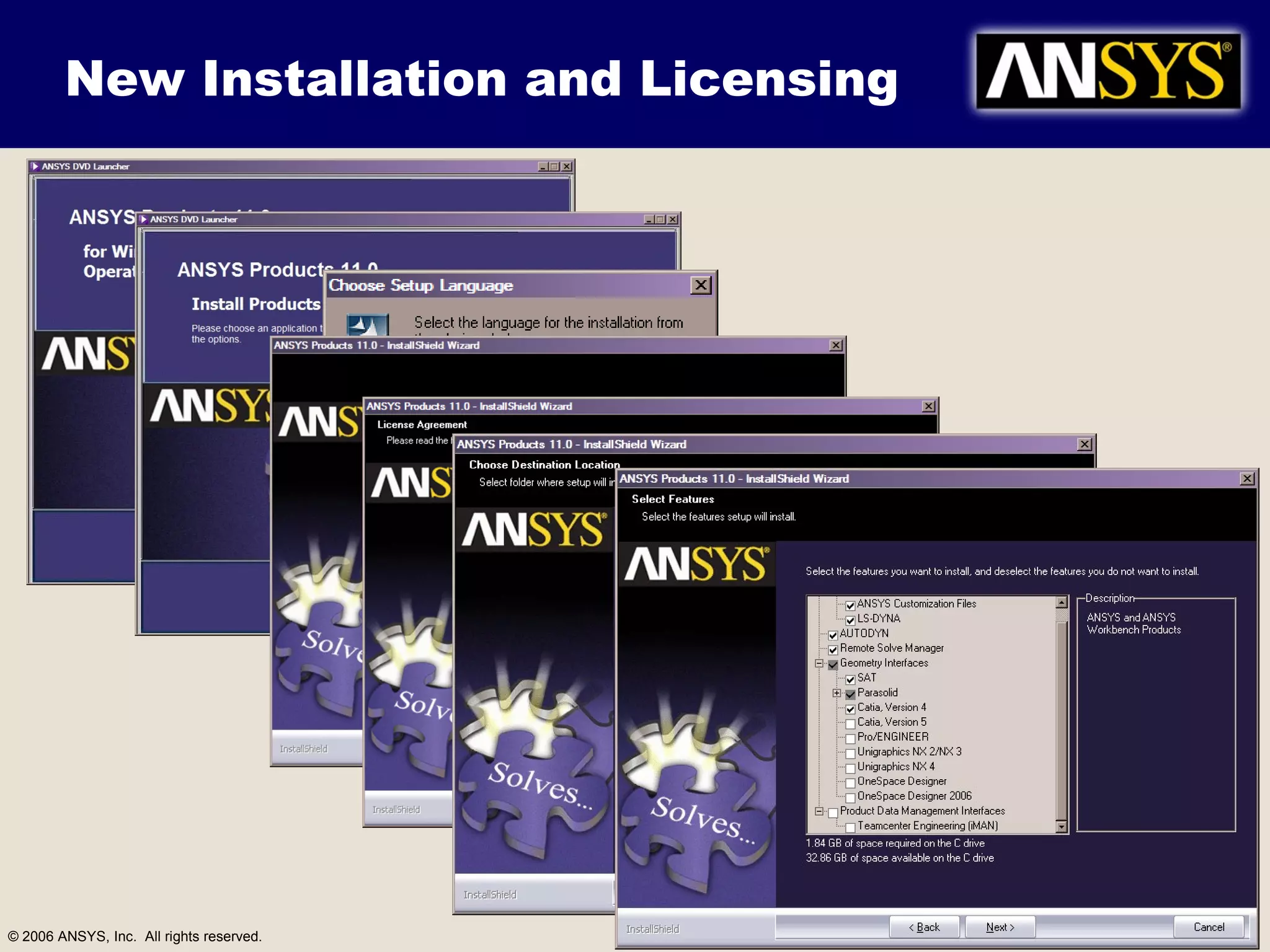This screenshot has width=1270, height=952.
Task: Check the Pro/ENGINEER checkbox
Action: tap(850, 739)
